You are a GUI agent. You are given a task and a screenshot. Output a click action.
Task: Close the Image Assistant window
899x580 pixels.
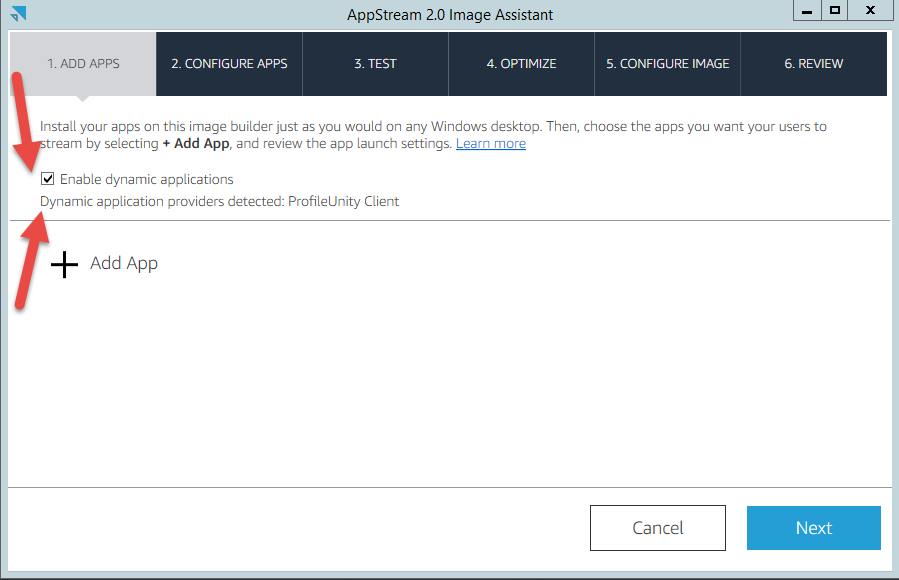coord(870,10)
